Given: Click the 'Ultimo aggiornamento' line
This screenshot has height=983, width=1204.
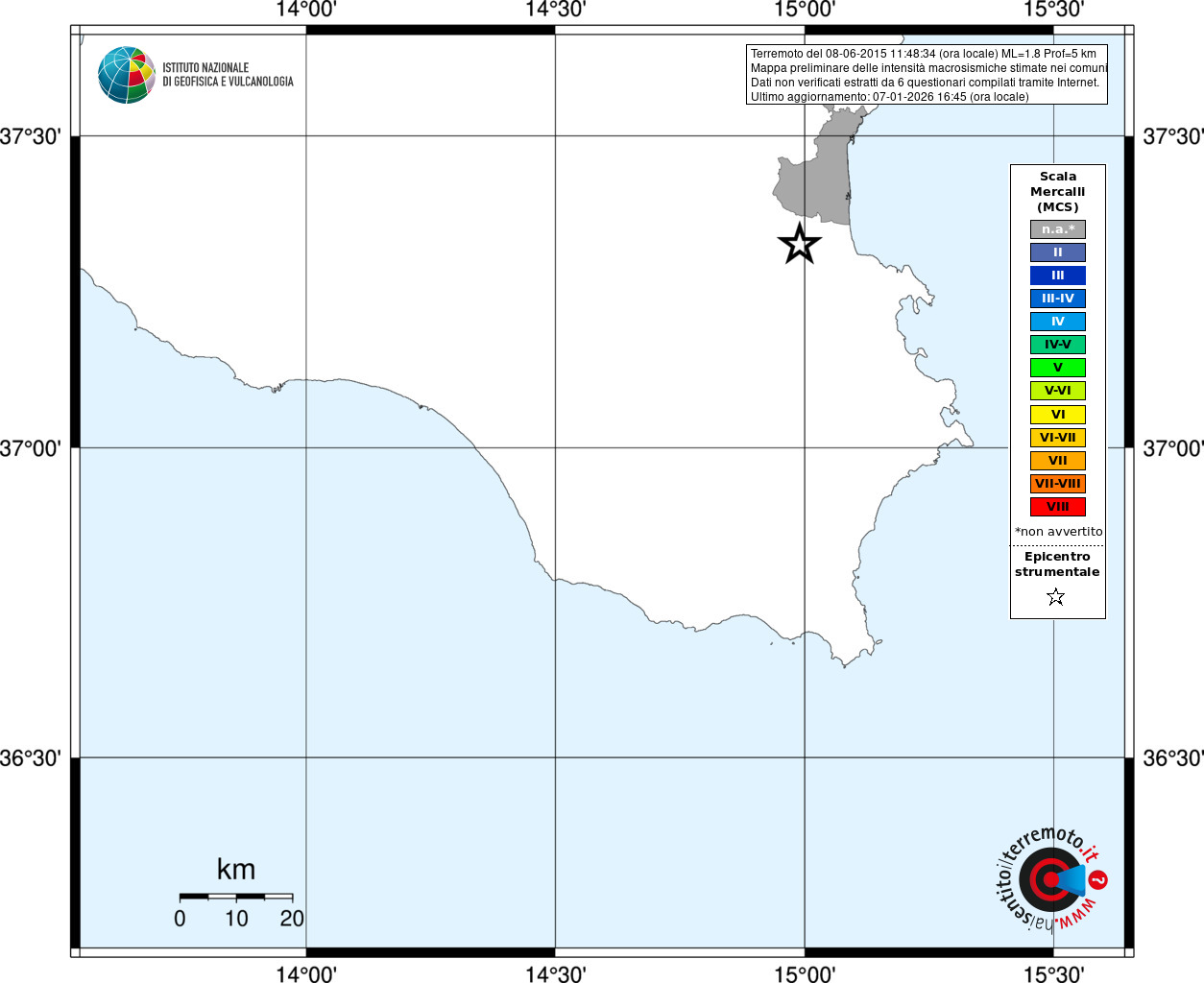Looking at the screenshot, I should coord(889,97).
